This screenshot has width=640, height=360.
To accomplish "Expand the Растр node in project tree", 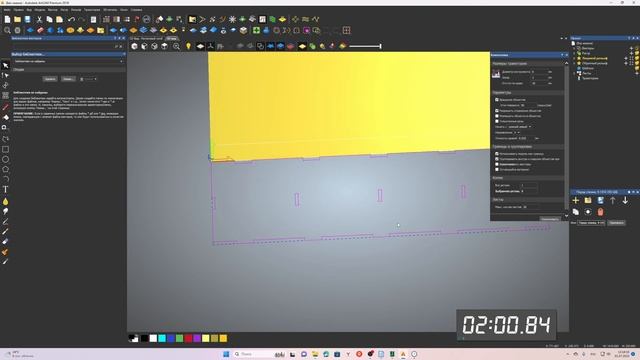I will pos(574,53).
